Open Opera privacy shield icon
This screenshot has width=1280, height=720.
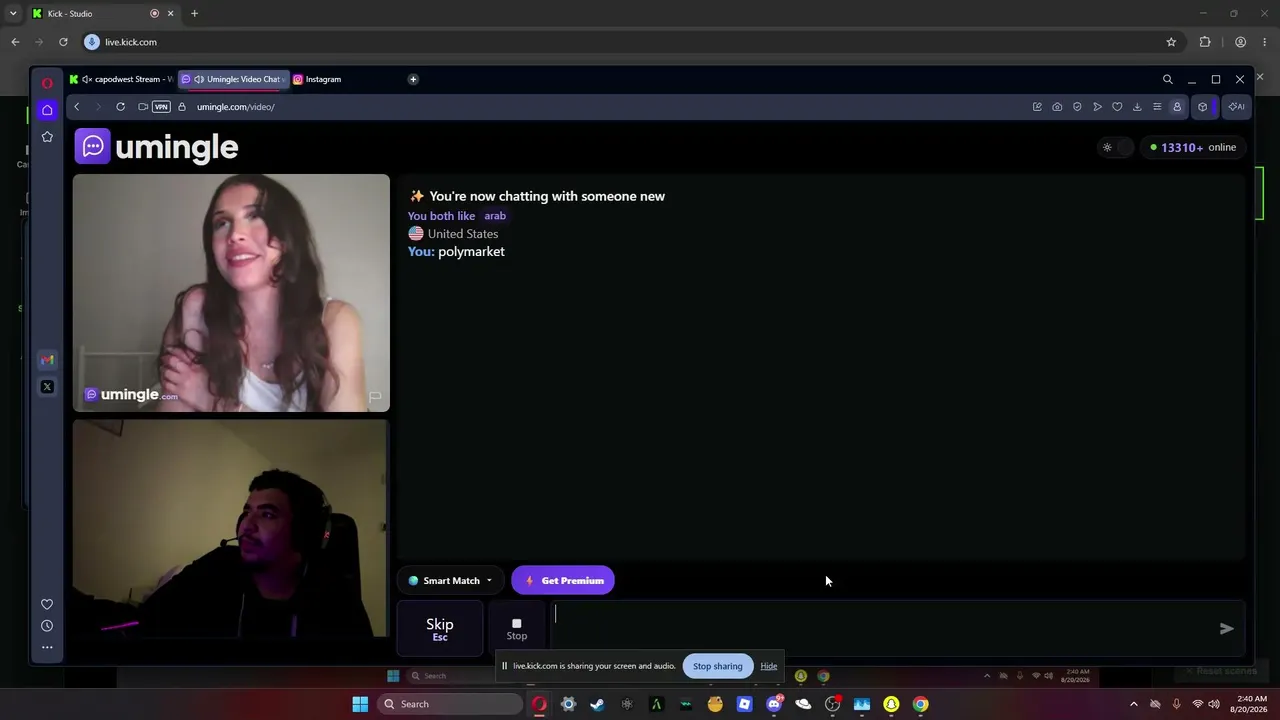(1077, 107)
